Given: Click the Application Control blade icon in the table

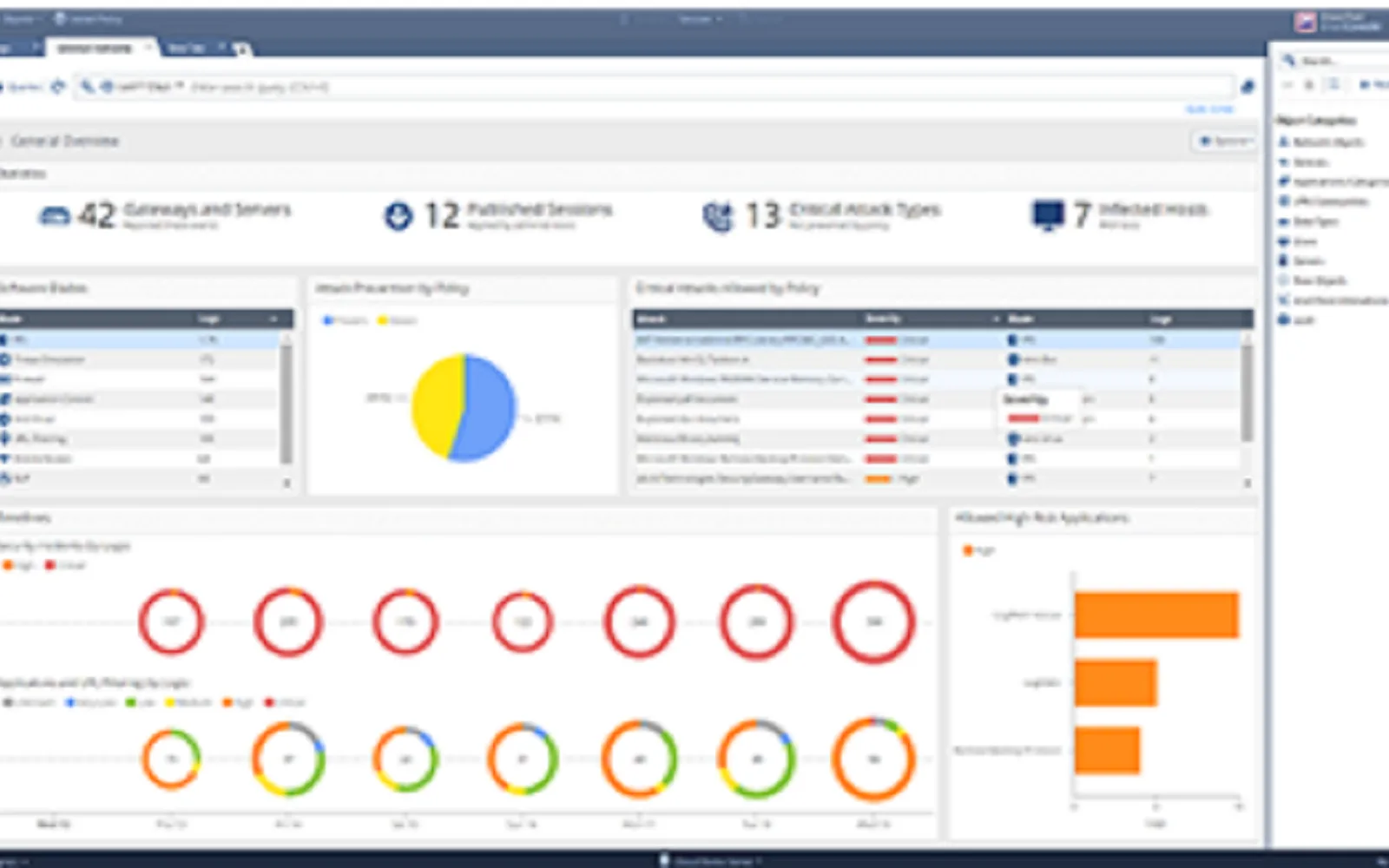Looking at the screenshot, I should point(5,398).
